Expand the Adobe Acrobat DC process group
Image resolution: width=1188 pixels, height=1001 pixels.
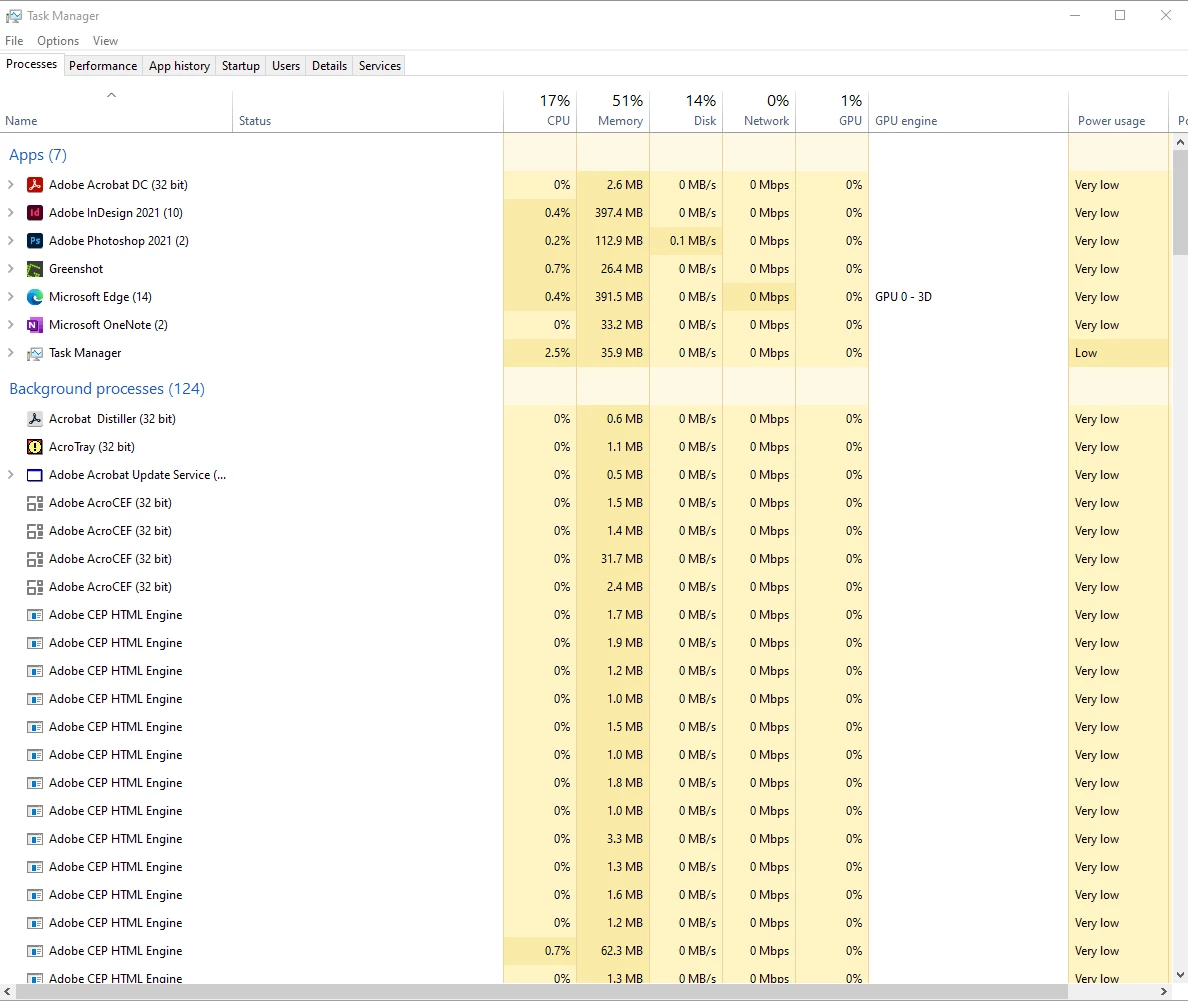[11, 185]
